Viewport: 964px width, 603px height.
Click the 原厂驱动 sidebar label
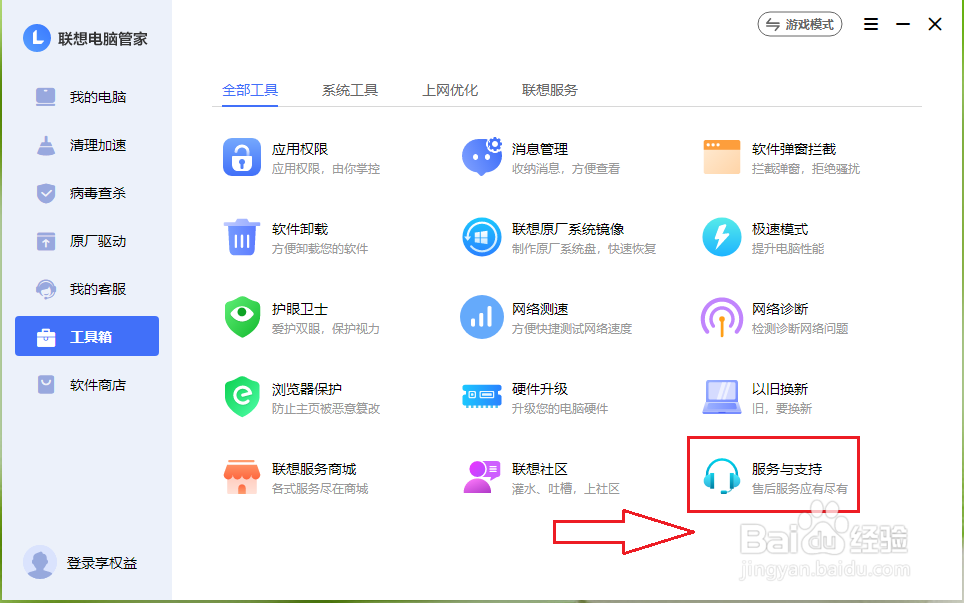click(x=98, y=241)
